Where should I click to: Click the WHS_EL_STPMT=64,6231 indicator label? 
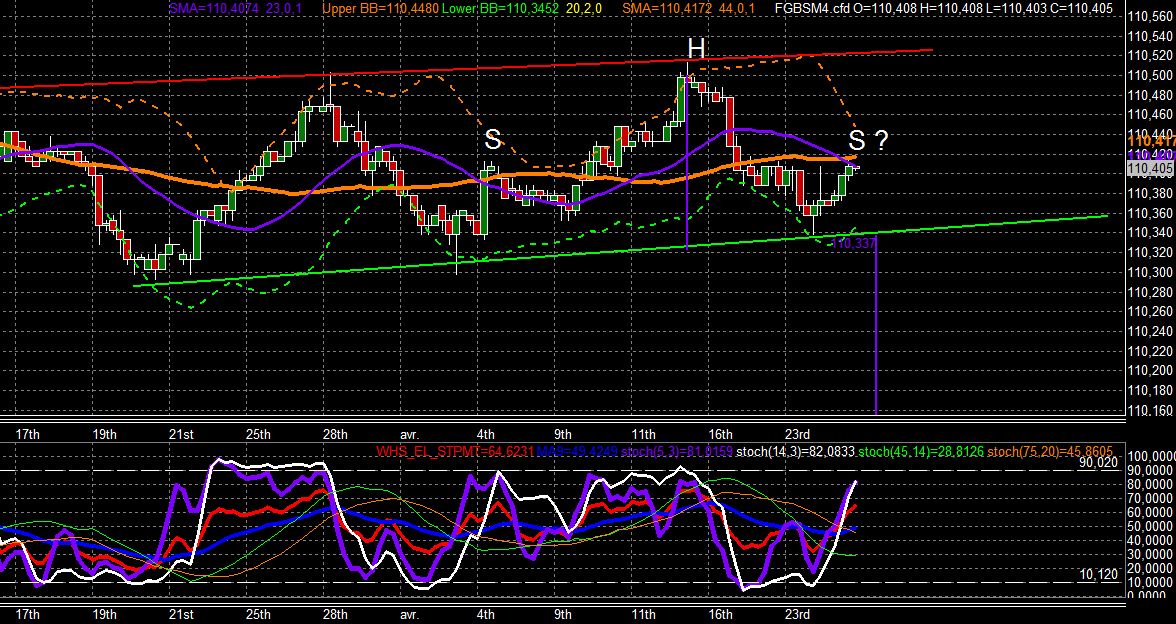[454, 452]
